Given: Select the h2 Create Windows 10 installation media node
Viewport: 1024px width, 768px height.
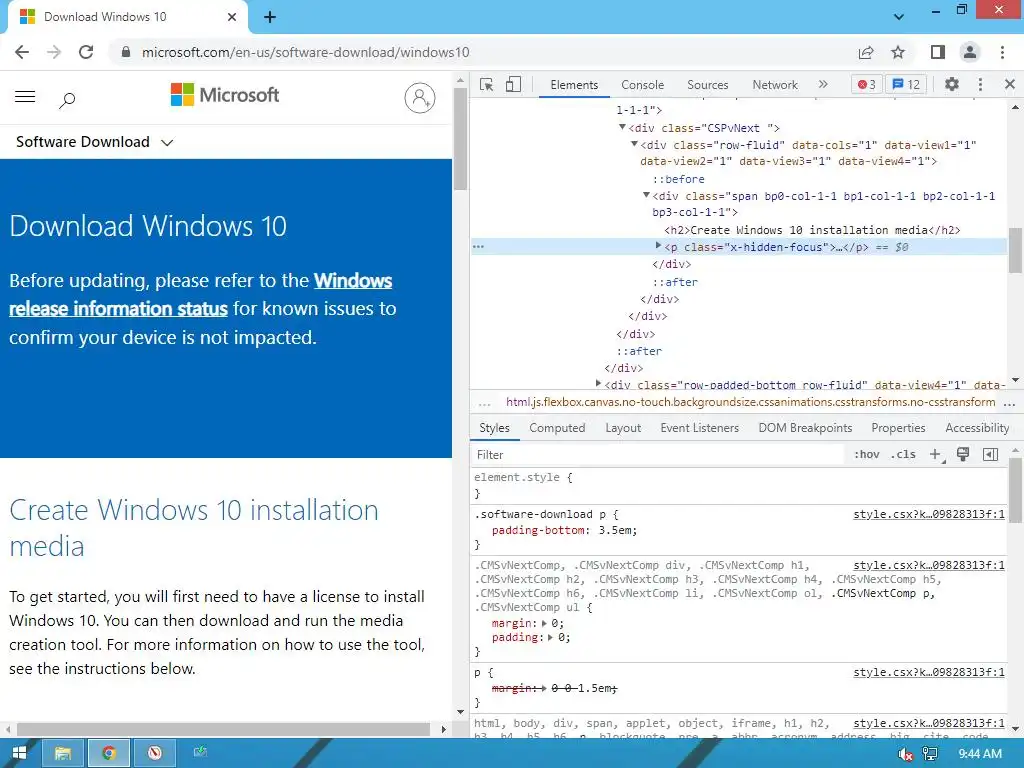Looking at the screenshot, I should 812,230.
